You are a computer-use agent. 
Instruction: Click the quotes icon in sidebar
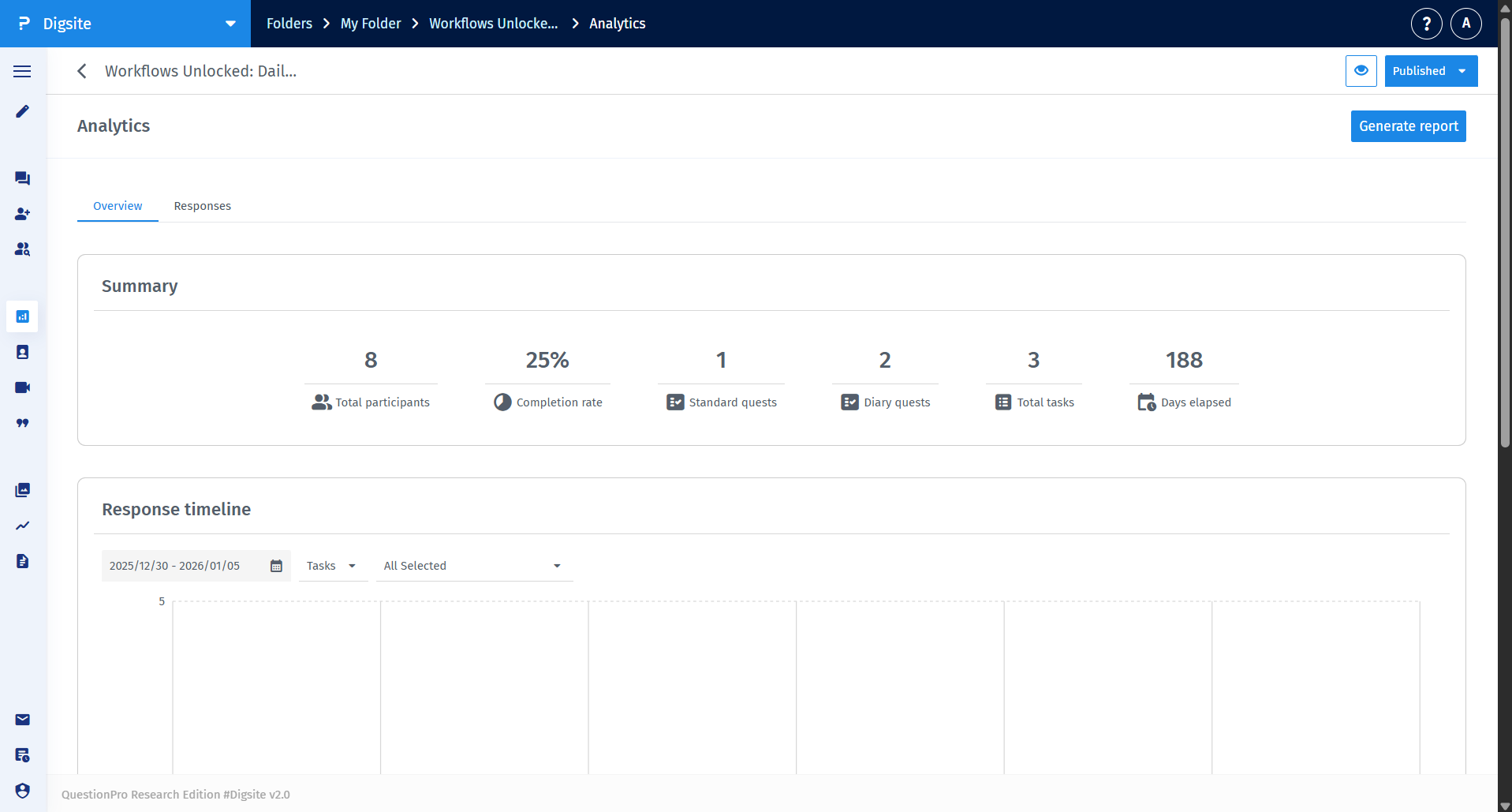click(x=22, y=423)
